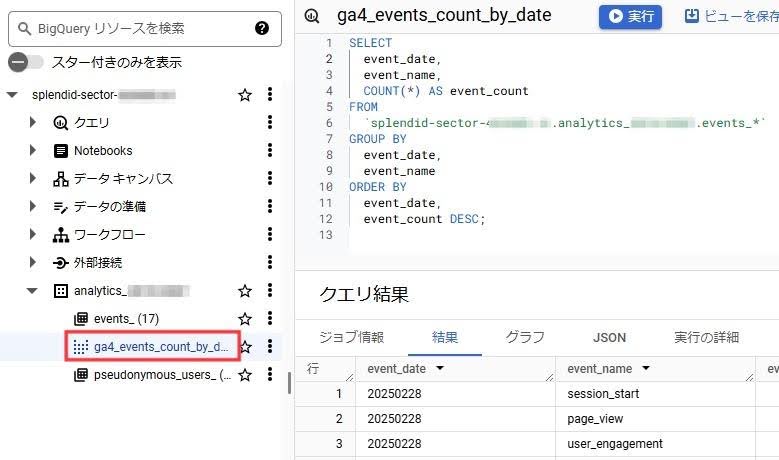The image size is (779, 460).
Task: Click the ワークフロー icon
Action: point(61,234)
